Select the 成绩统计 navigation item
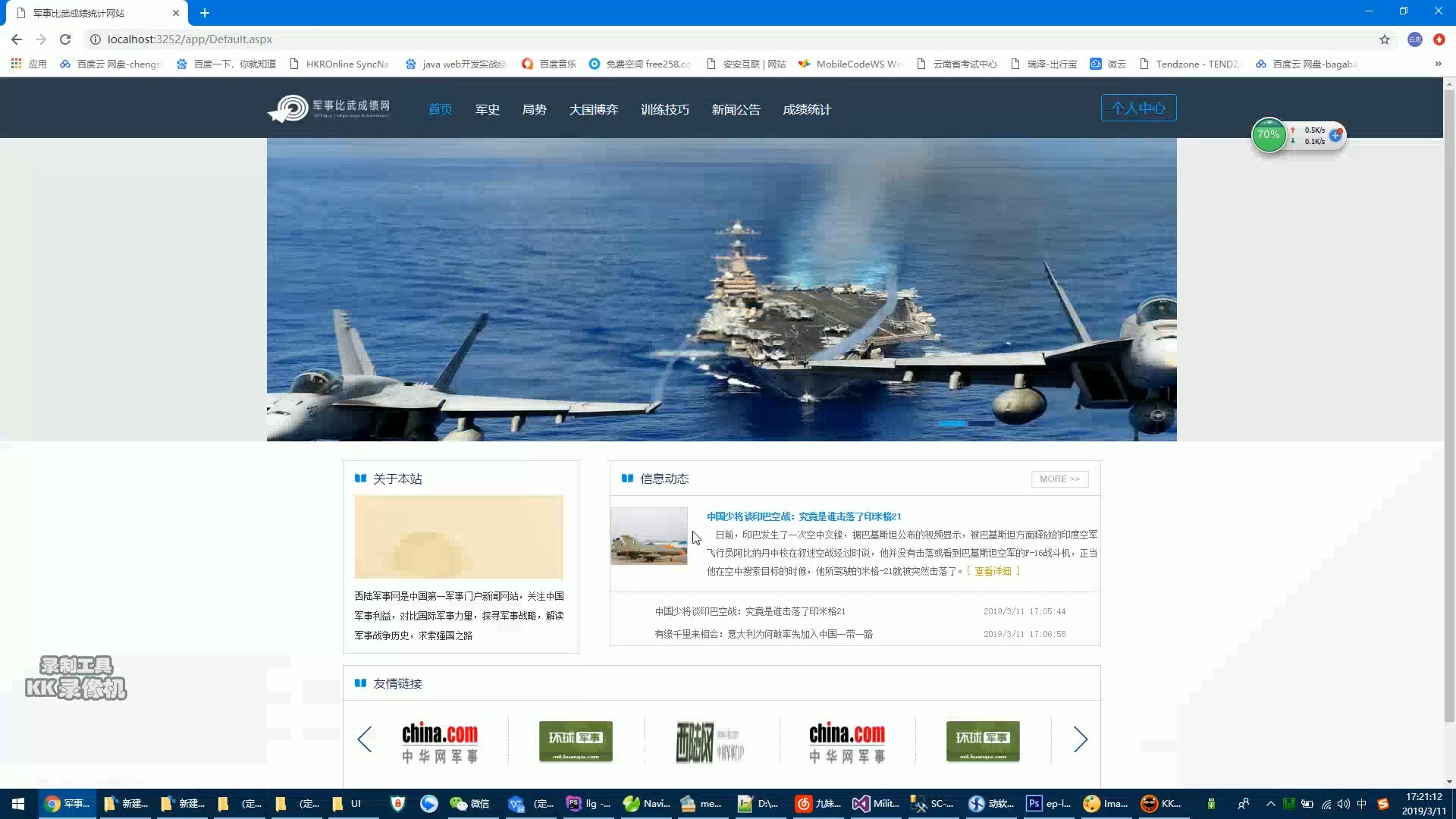 (x=807, y=110)
